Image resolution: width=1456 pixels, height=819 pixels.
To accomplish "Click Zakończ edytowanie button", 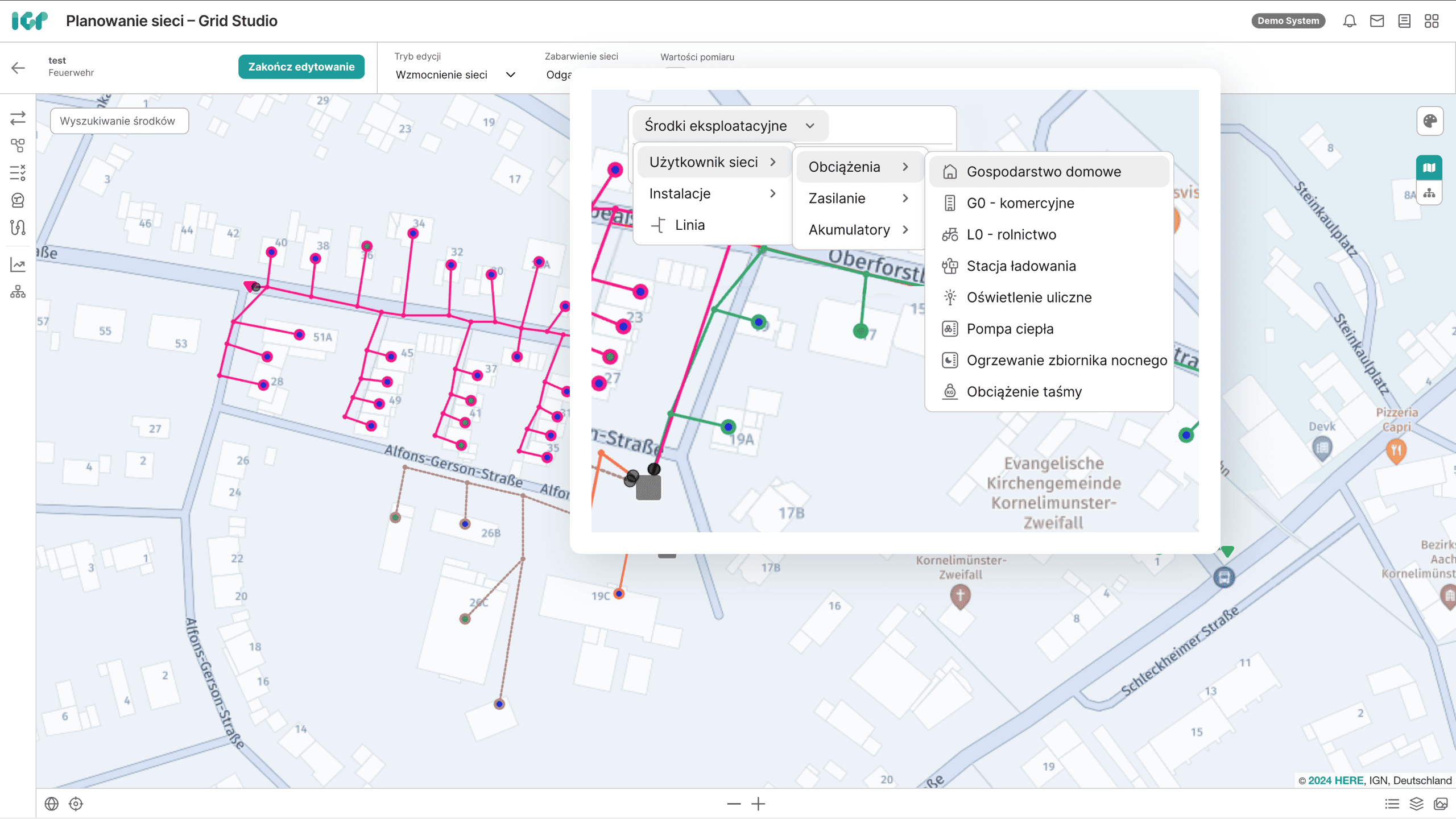I will tap(301, 67).
